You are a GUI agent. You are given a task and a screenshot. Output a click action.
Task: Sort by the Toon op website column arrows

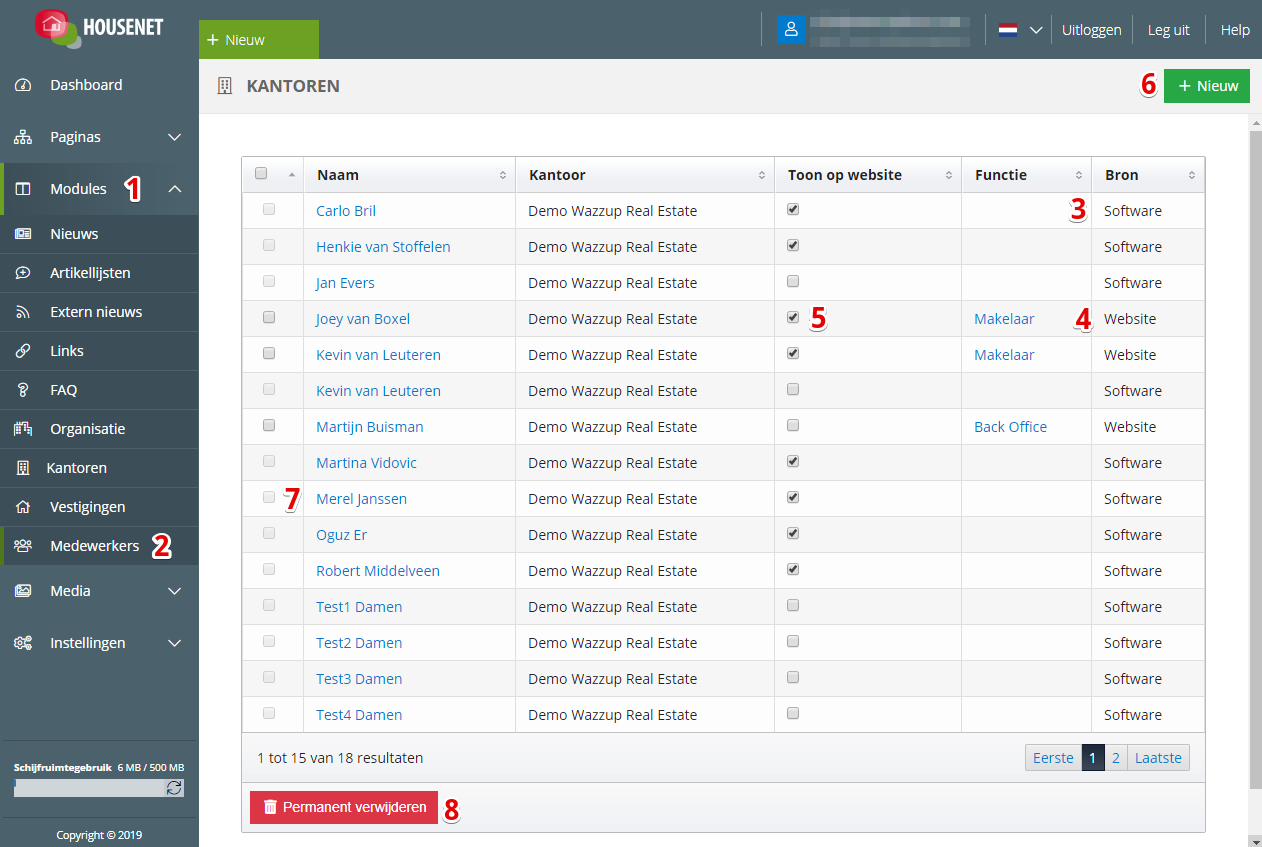pyautogui.click(x=948, y=175)
